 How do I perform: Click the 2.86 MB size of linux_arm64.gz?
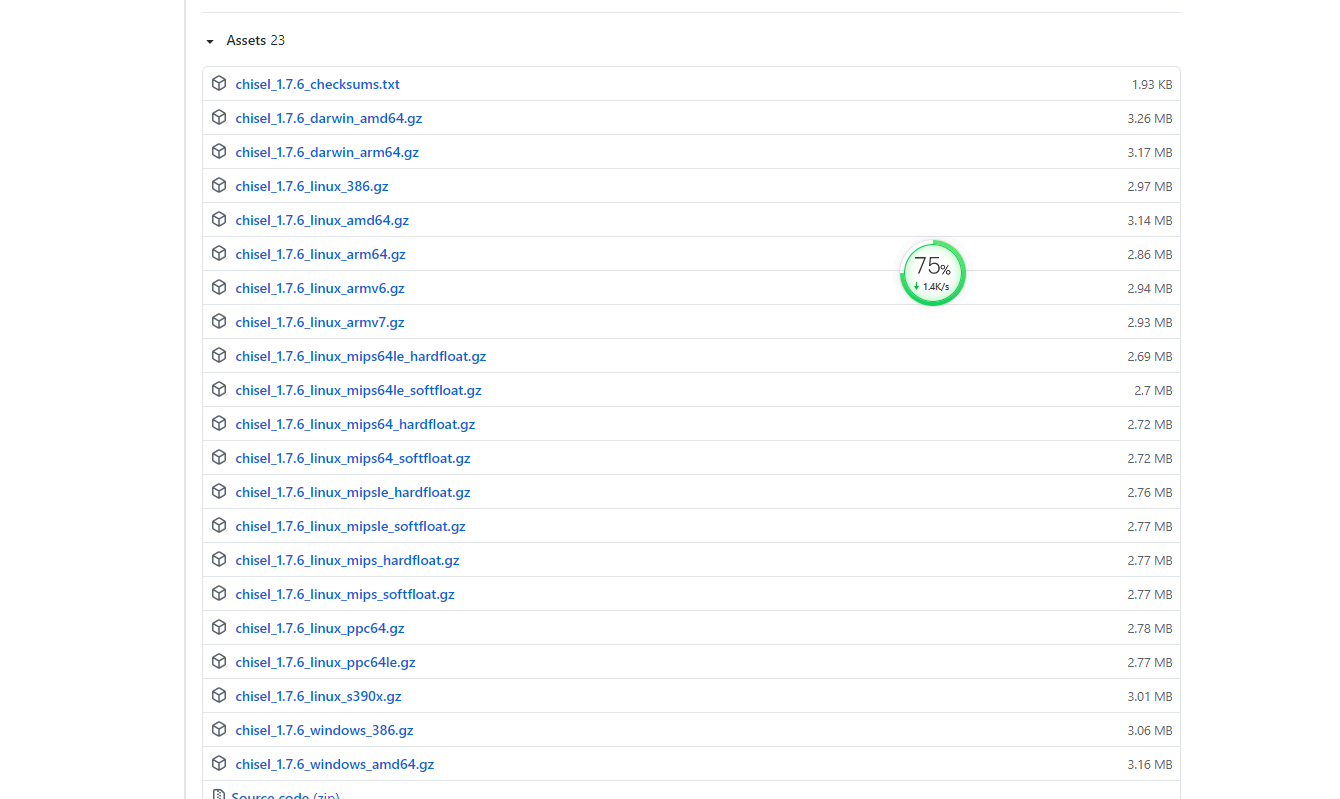tap(1150, 255)
